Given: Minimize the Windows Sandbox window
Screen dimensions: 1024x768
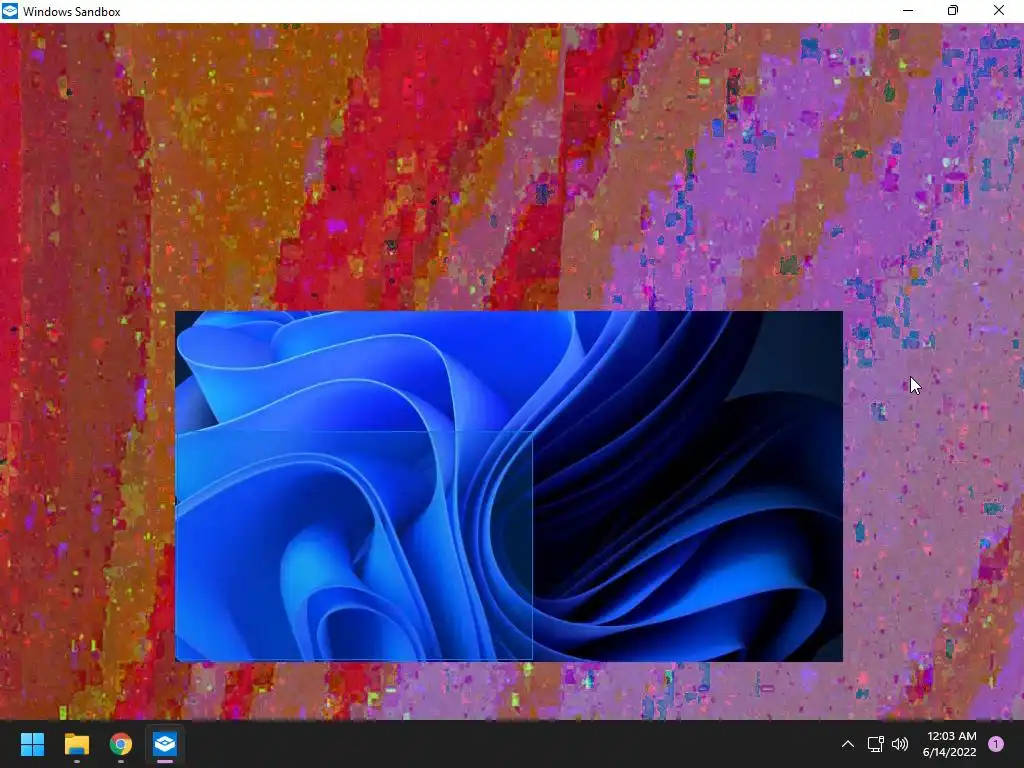Looking at the screenshot, I should point(908,10).
